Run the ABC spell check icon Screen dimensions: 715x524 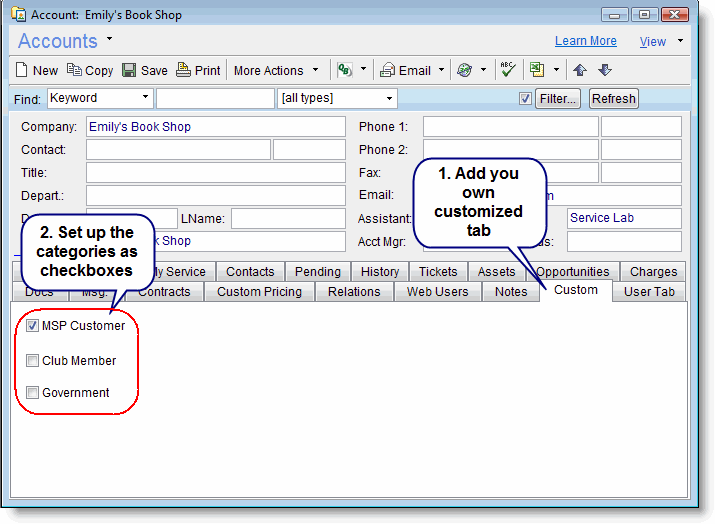pyautogui.click(x=507, y=70)
